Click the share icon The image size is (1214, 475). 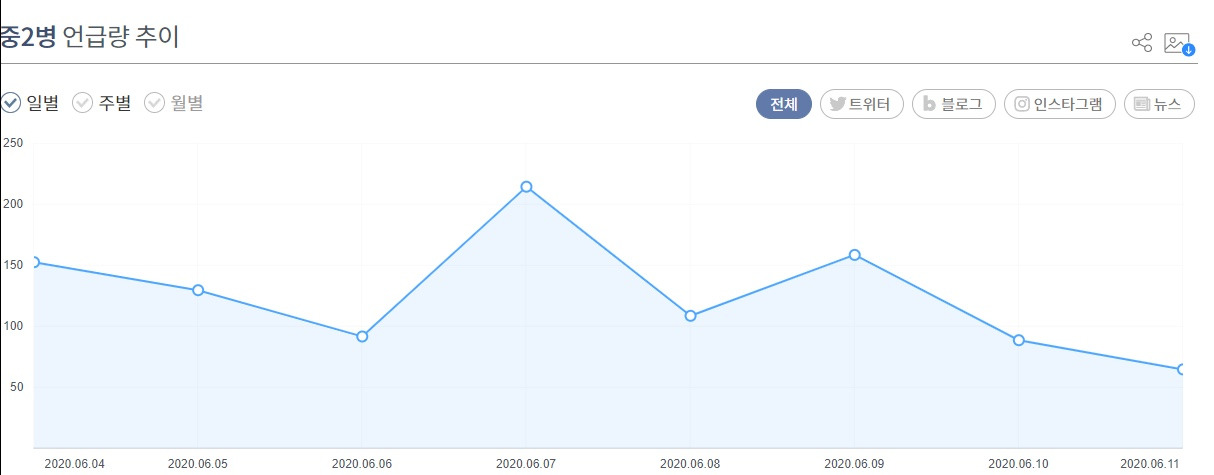[x=1141, y=42]
